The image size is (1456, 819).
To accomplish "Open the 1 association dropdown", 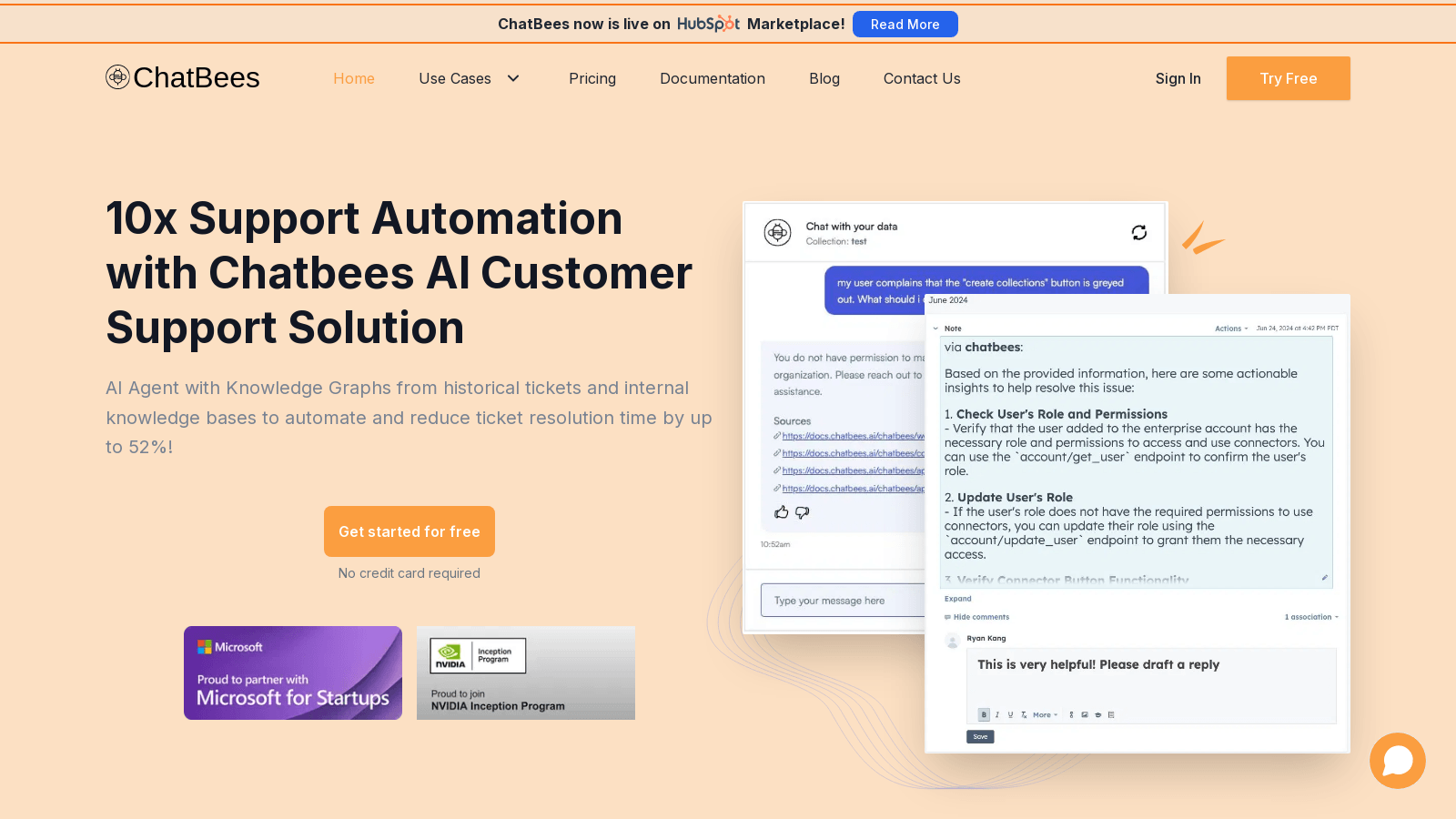I will [1311, 617].
